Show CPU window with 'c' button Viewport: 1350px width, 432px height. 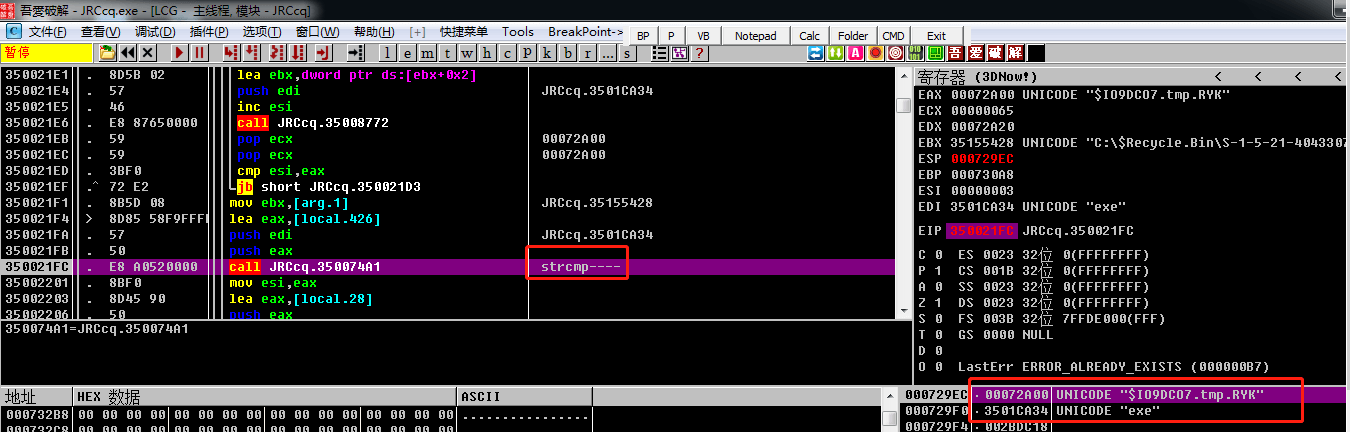(x=507, y=53)
